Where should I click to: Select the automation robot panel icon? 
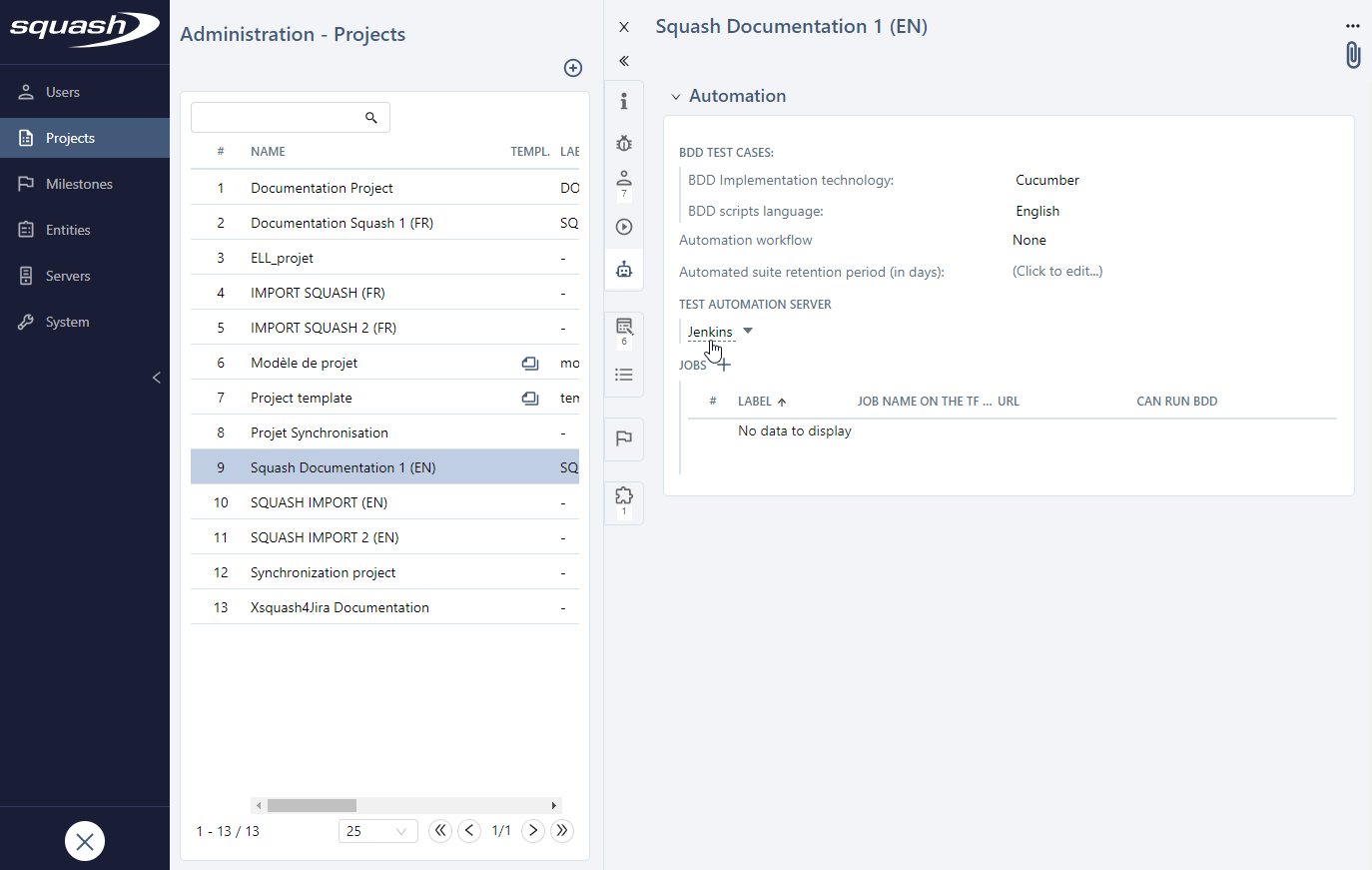[624, 269]
